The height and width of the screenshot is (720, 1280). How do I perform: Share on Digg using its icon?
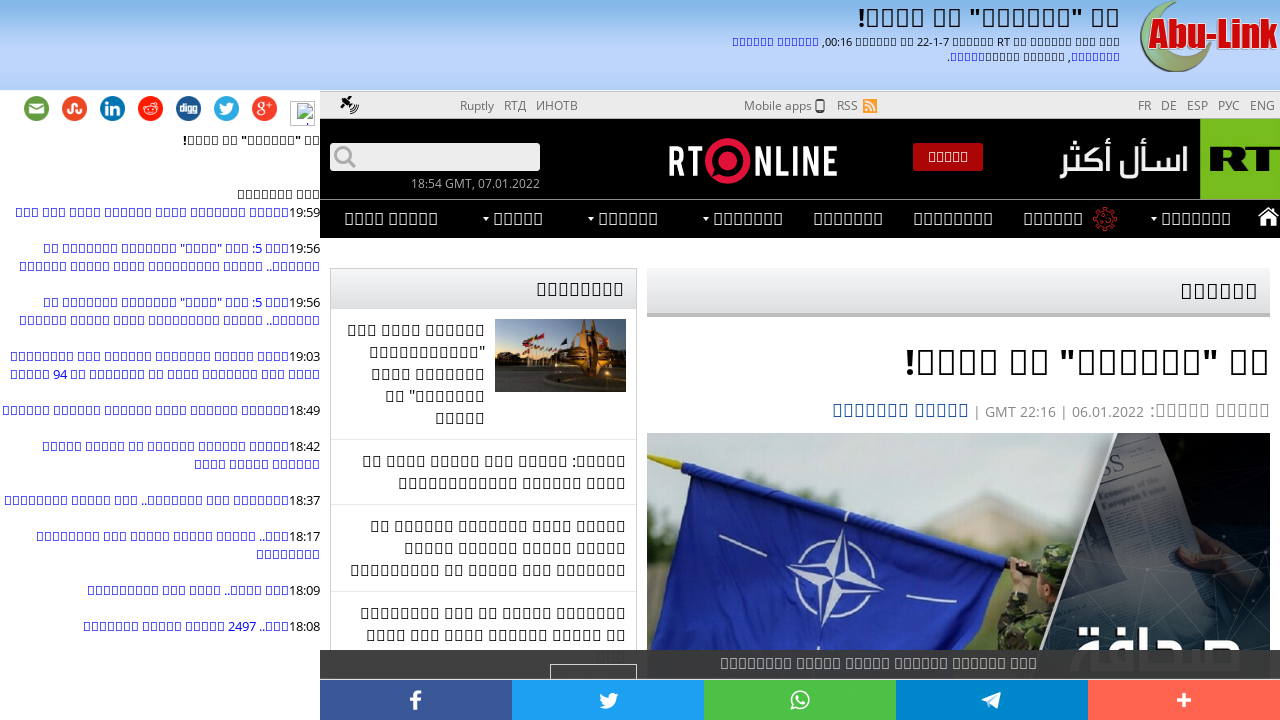click(189, 109)
